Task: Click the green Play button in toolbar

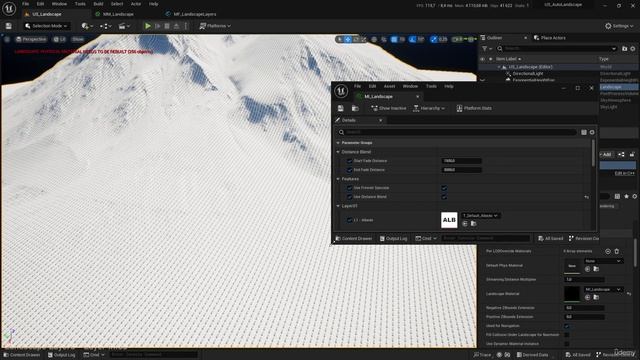Action: coord(148,26)
